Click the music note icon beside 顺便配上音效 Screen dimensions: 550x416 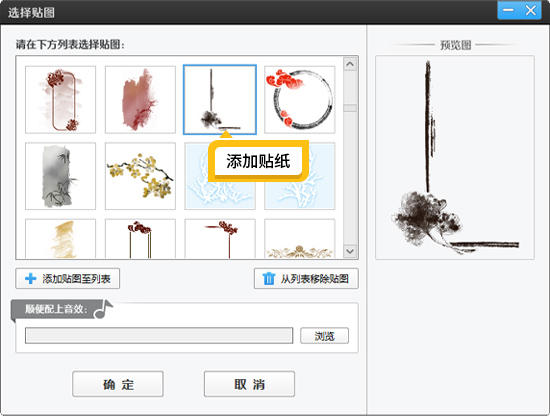point(104,309)
